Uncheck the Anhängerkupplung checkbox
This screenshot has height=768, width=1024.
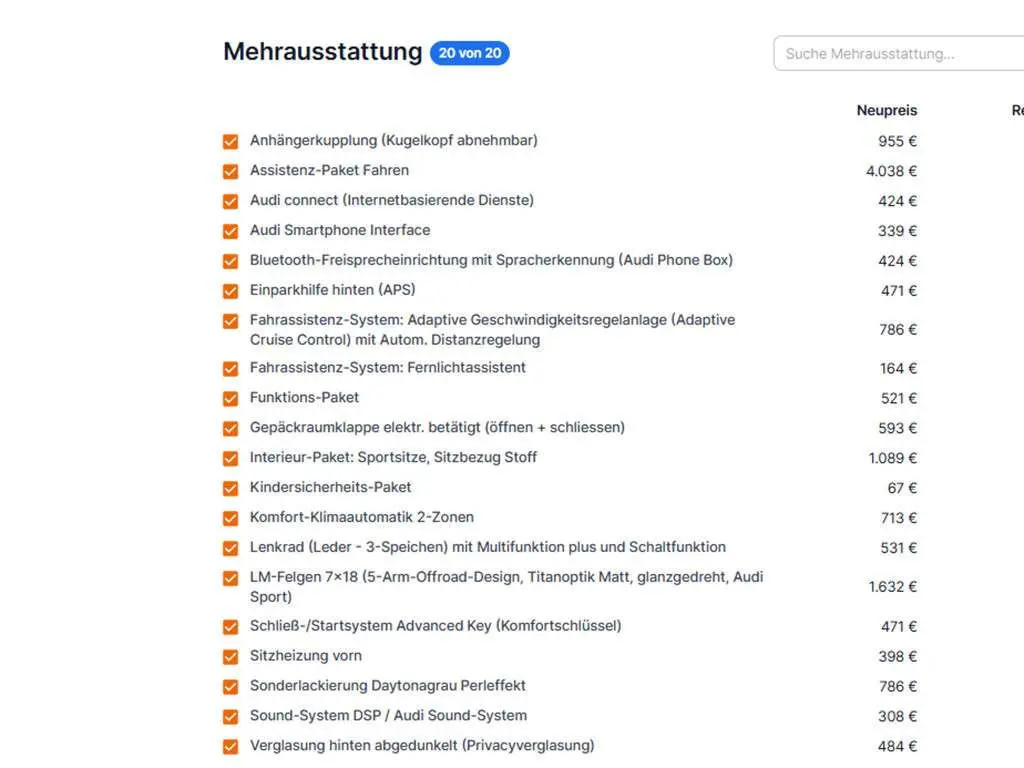tap(231, 142)
